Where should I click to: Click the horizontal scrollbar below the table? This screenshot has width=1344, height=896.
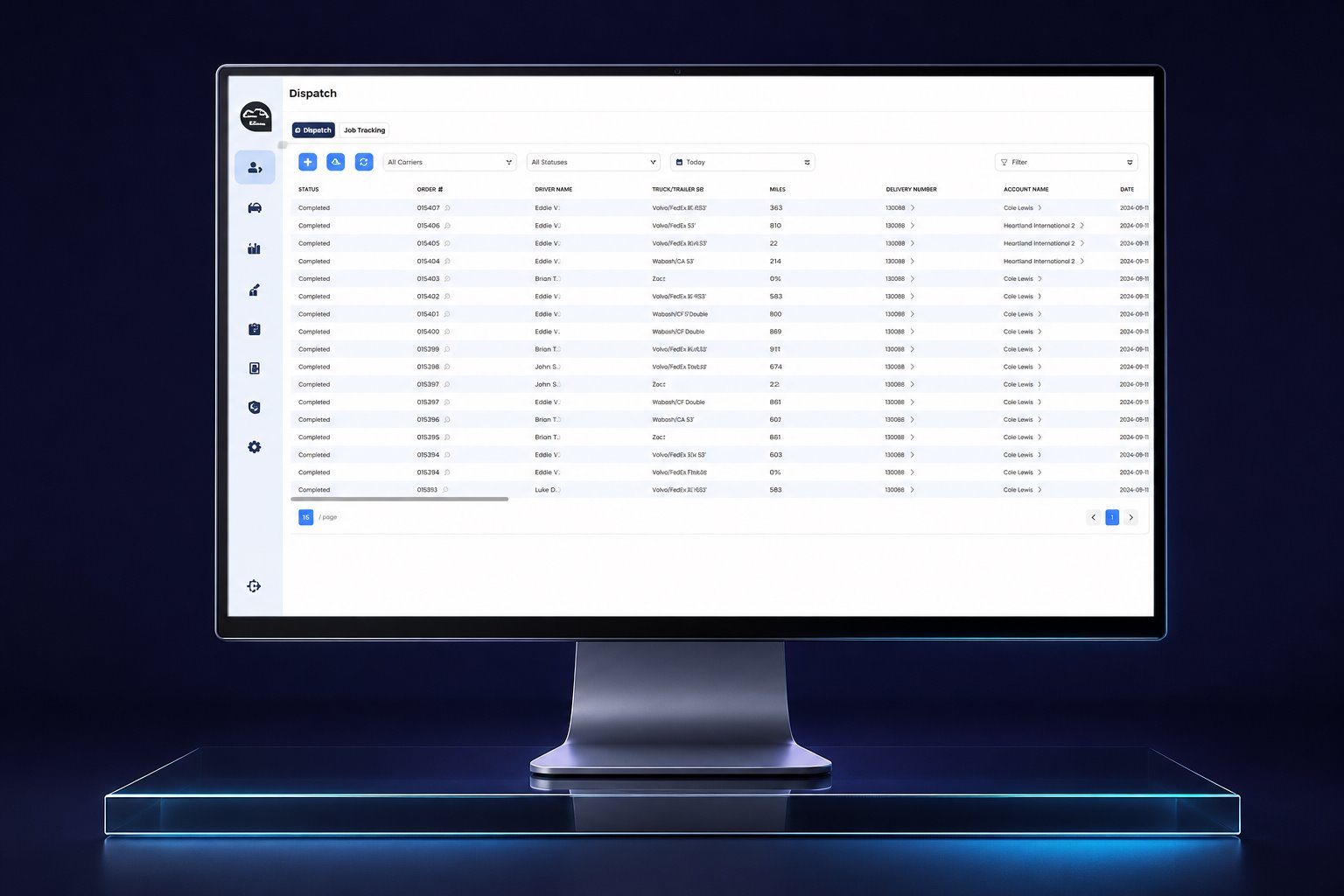click(x=399, y=499)
